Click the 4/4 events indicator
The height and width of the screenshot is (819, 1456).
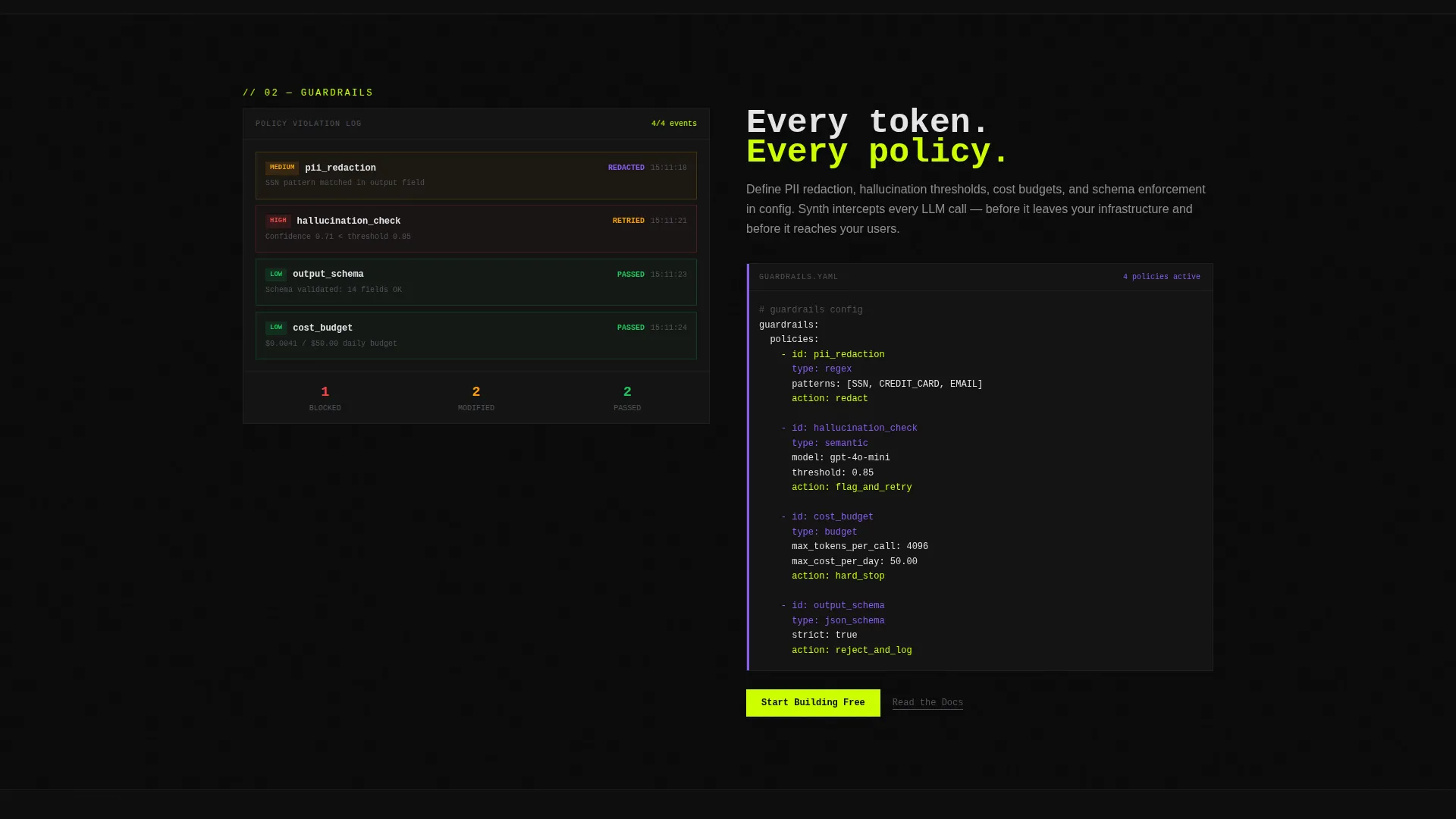click(674, 124)
